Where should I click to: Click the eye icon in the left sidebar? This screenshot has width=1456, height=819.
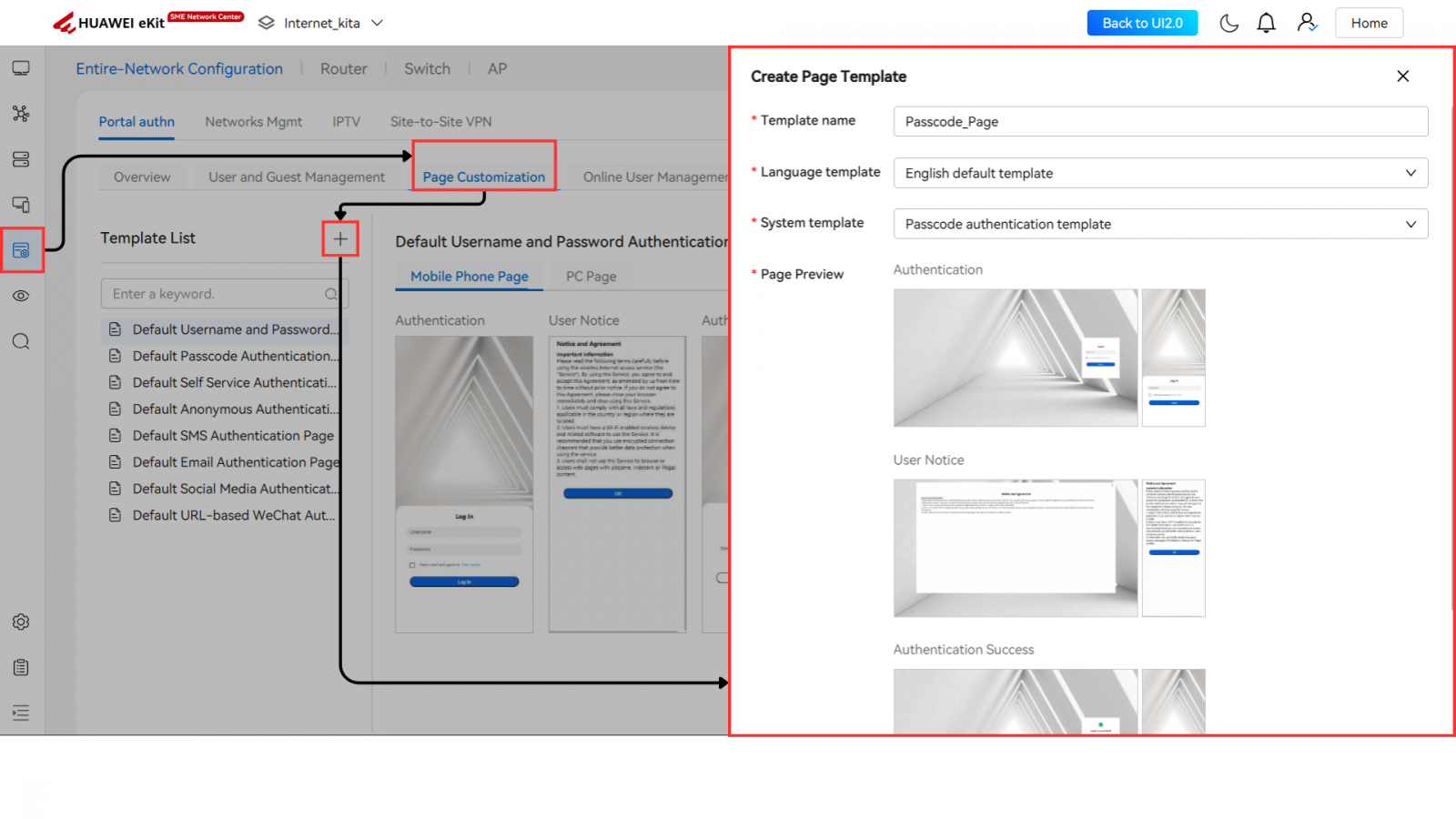tap(21, 296)
